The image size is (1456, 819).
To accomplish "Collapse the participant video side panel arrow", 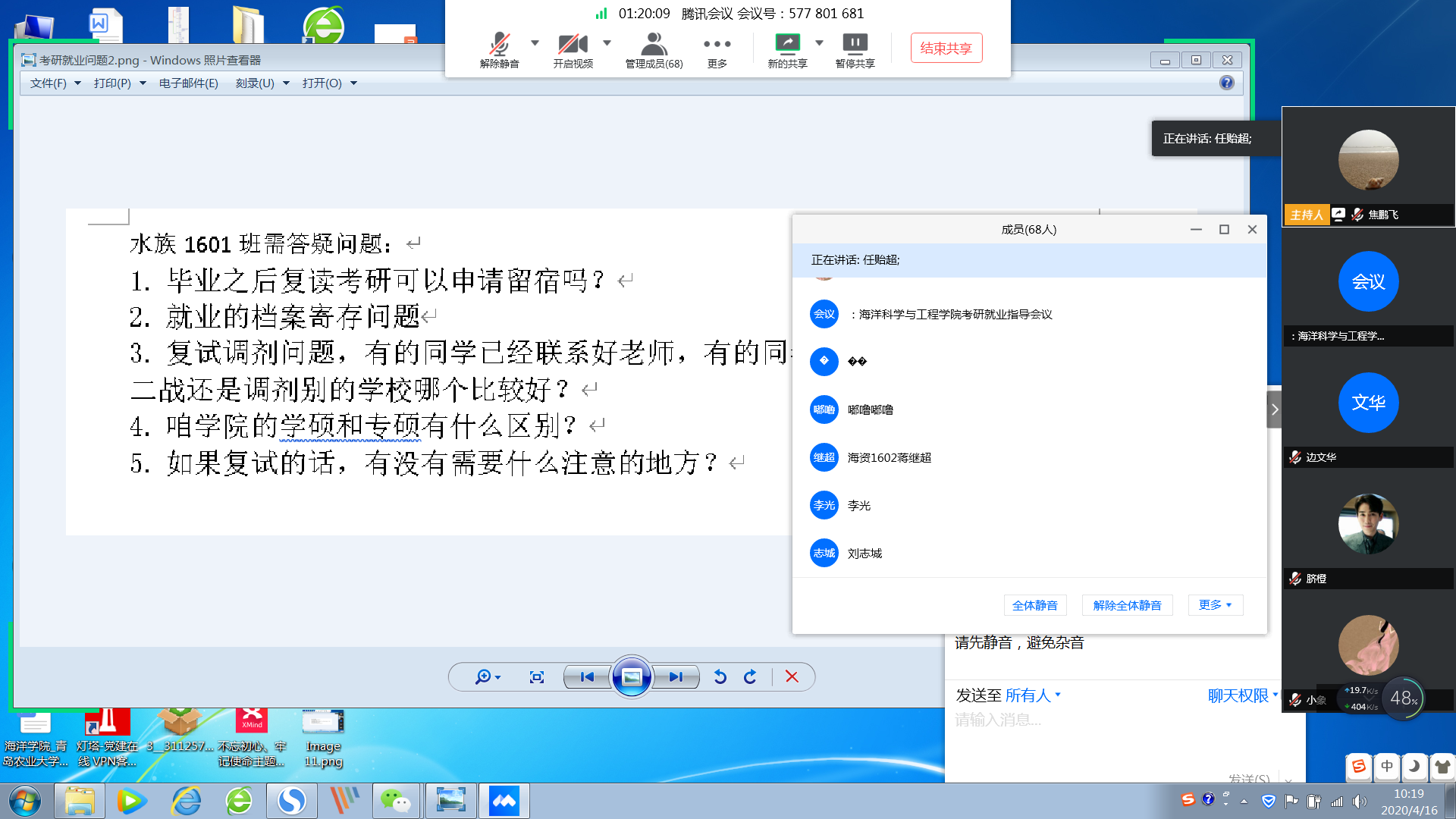I will 1274,409.
